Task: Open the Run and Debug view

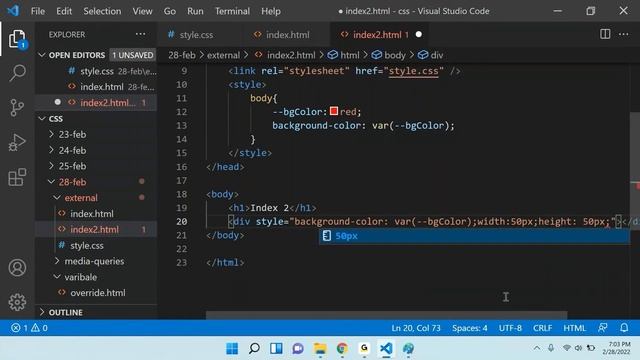Action: (x=17, y=142)
